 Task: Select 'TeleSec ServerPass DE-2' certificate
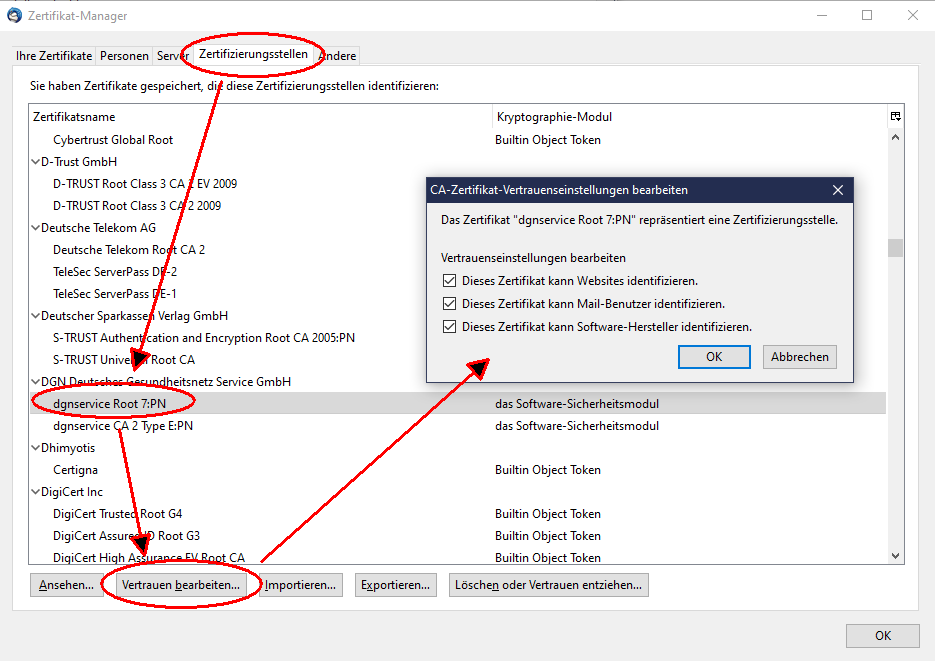pyautogui.click(x=115, y=272)
